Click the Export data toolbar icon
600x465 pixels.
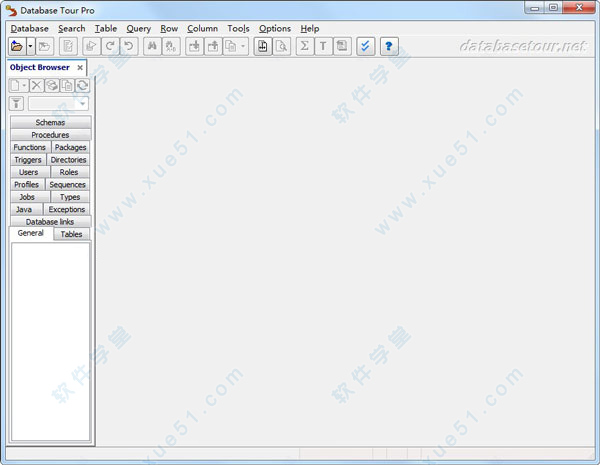213,47
